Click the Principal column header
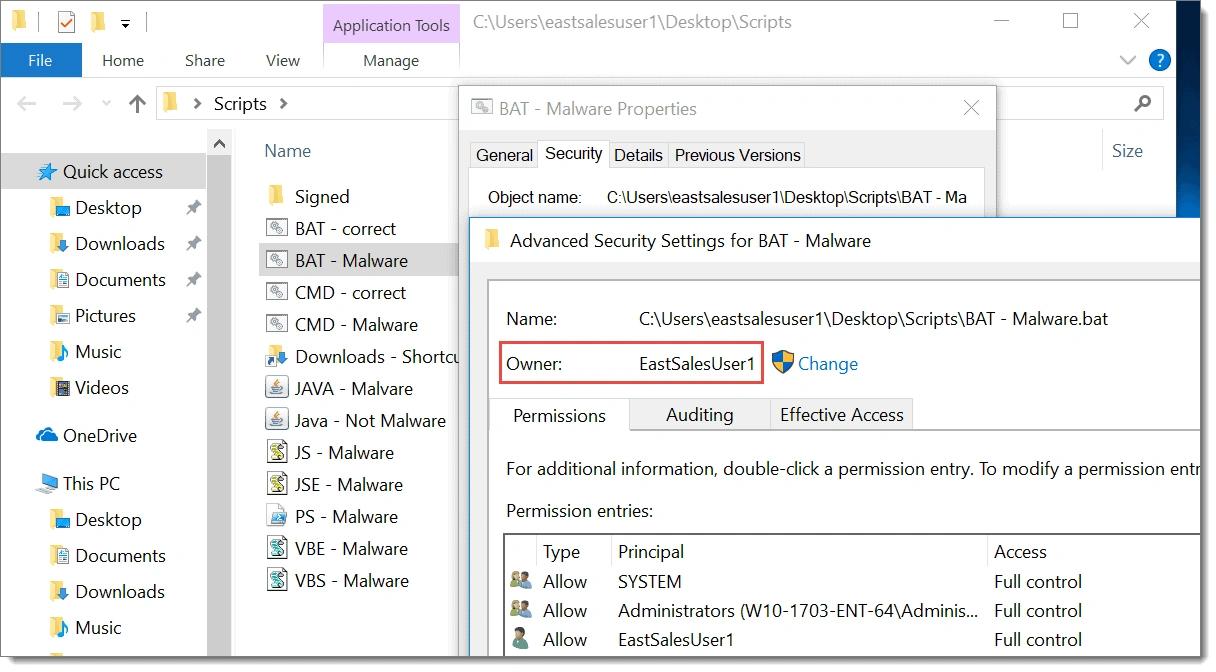Image resolution: width=1216 pixels, height=672 pixels. [x=651, y=552]
